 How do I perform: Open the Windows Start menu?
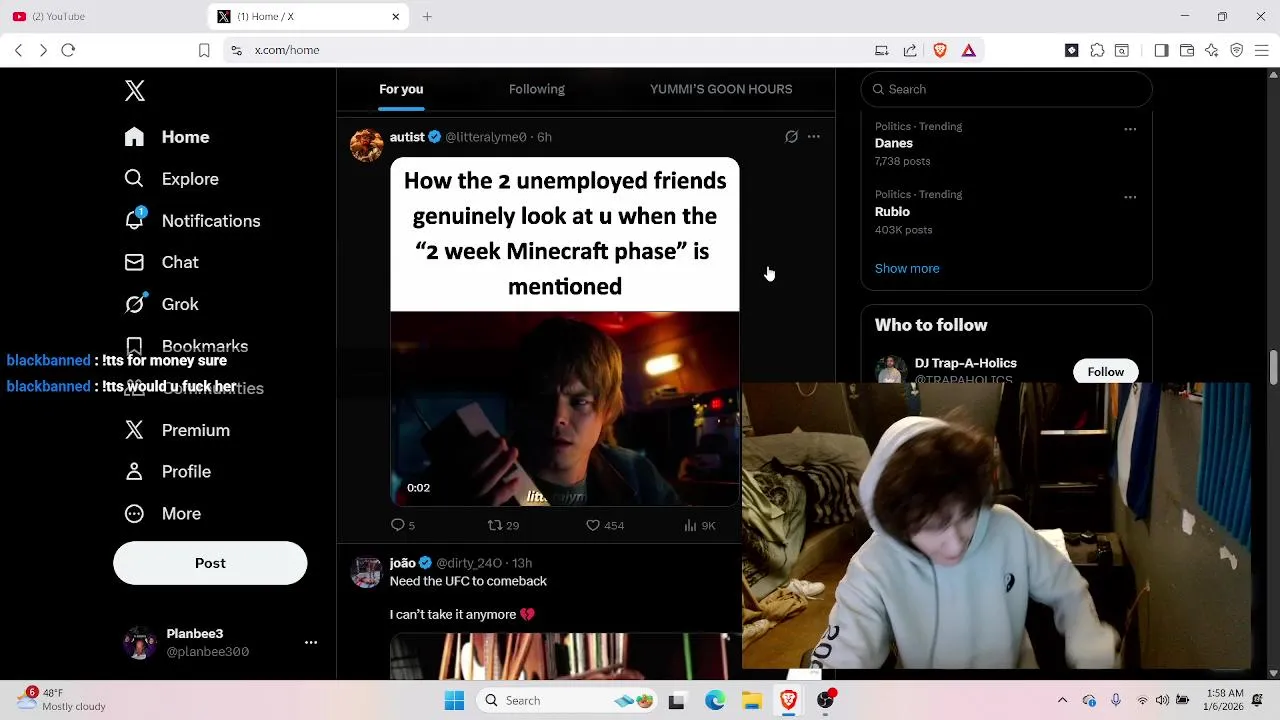[x=454, y=701]
